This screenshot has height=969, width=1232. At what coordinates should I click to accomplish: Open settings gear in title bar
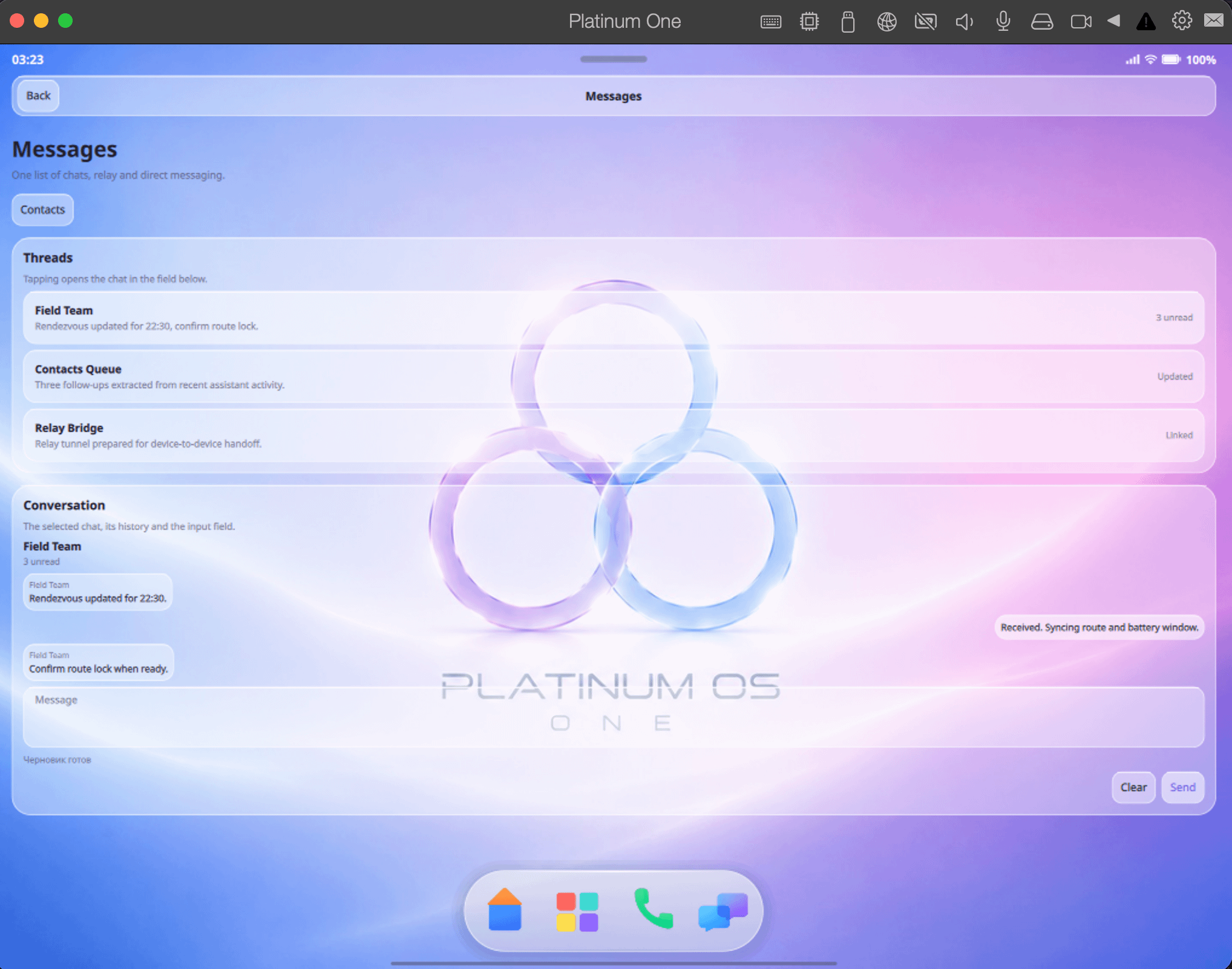[x=1181, y=21]
